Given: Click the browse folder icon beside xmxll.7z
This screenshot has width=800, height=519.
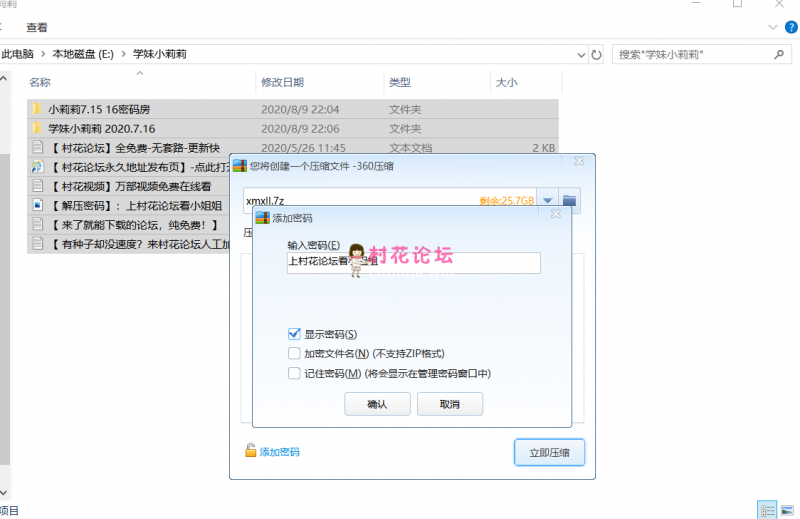Looking at the screenshot, I should click(570, 201).
